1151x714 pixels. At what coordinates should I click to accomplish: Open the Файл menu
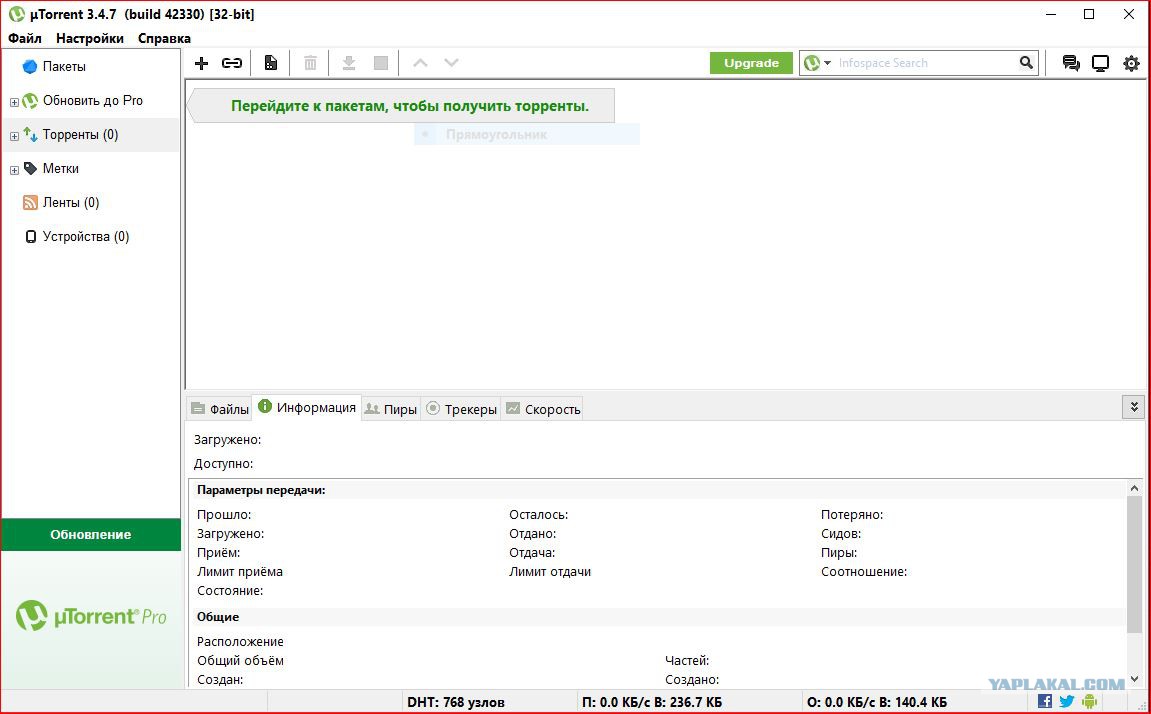[x=25, y=38]
